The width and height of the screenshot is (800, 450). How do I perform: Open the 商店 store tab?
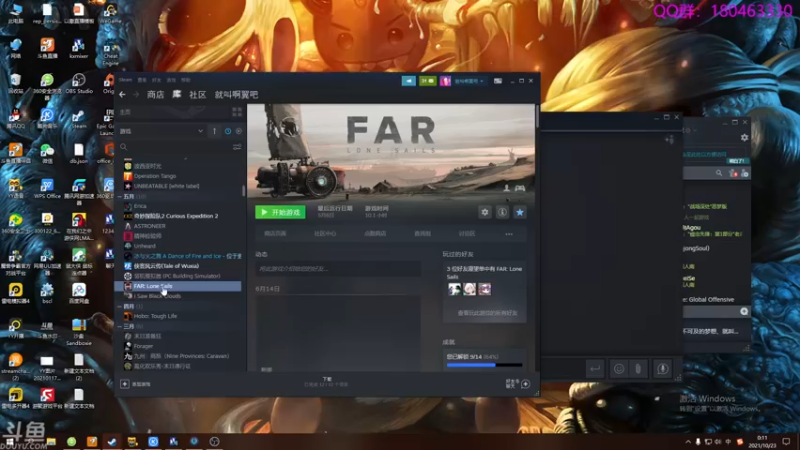click(x=155, y=94)
